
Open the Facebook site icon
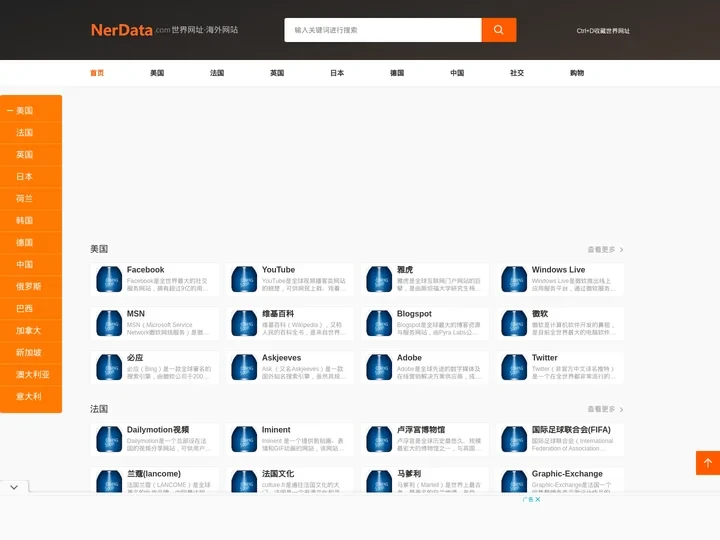109,279
